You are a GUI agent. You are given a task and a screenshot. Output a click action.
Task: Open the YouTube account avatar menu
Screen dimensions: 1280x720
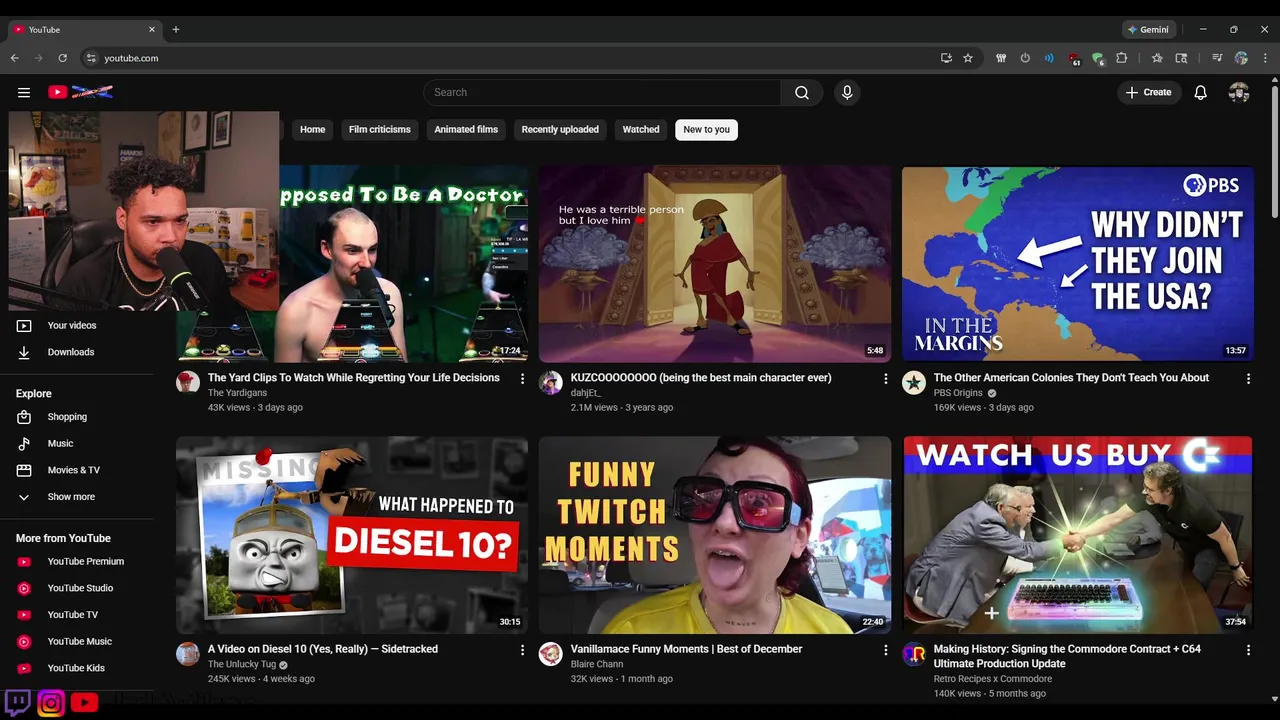point(1239,92)
